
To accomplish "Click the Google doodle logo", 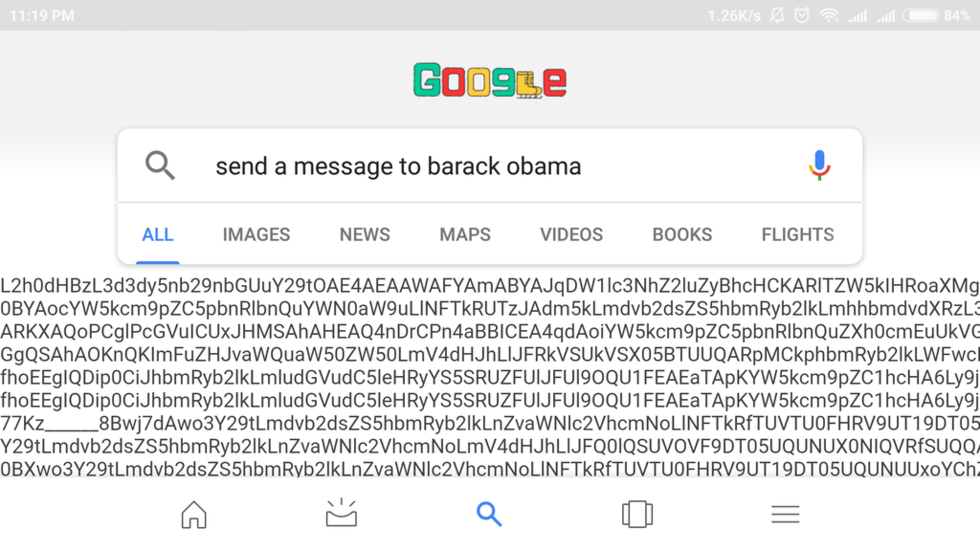I will coord(490,81).
